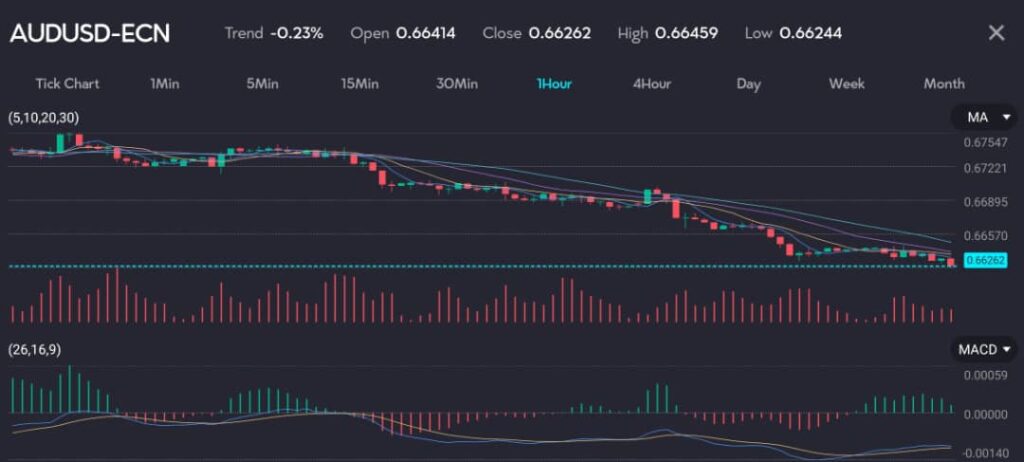The width and height of the screenshot is (1024, 462).
Task: Open the Day timeframe chart
Action: (x=749, y=84)
